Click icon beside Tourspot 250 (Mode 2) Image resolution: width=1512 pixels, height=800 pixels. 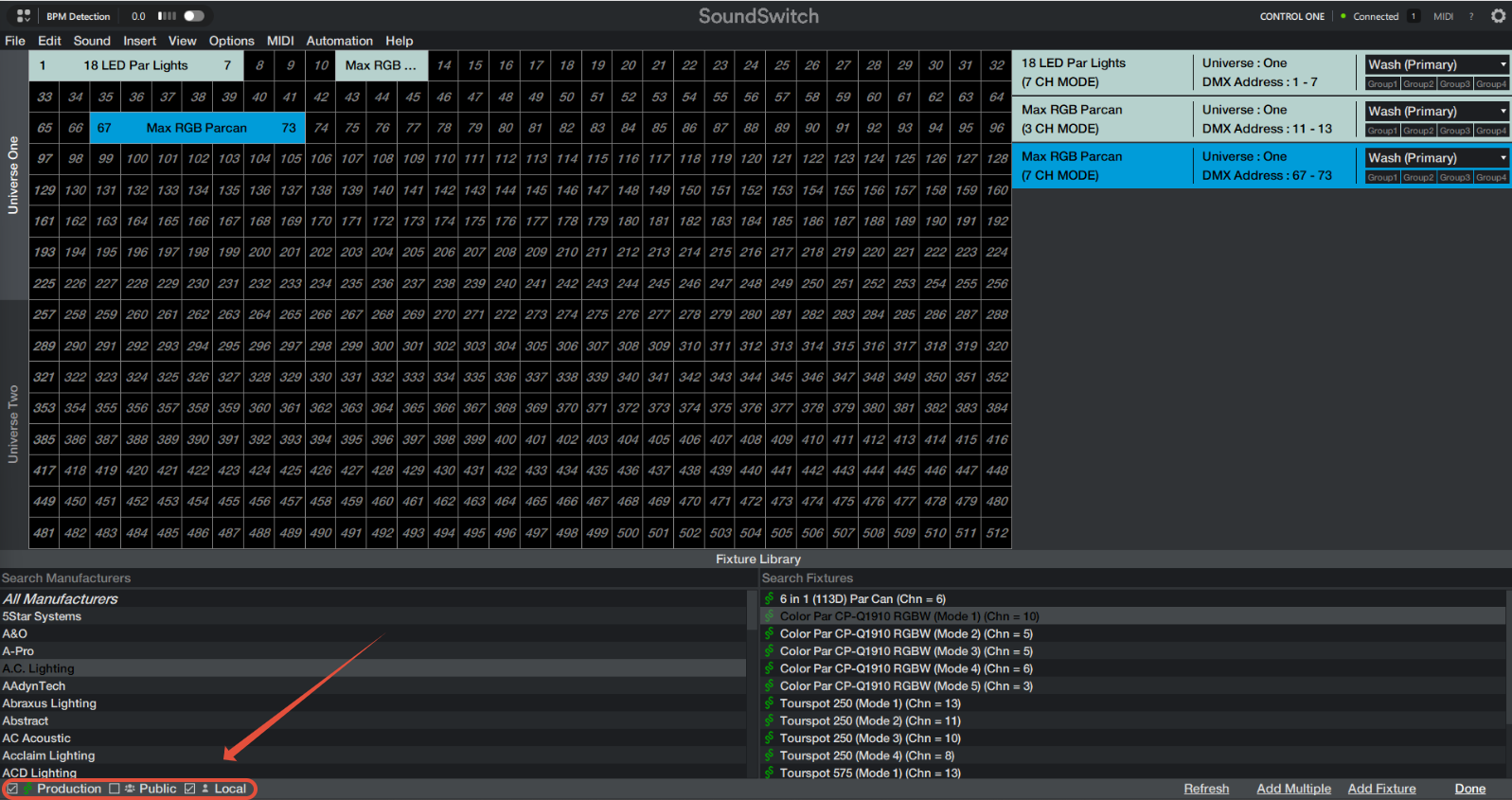[x=770, y=720]
